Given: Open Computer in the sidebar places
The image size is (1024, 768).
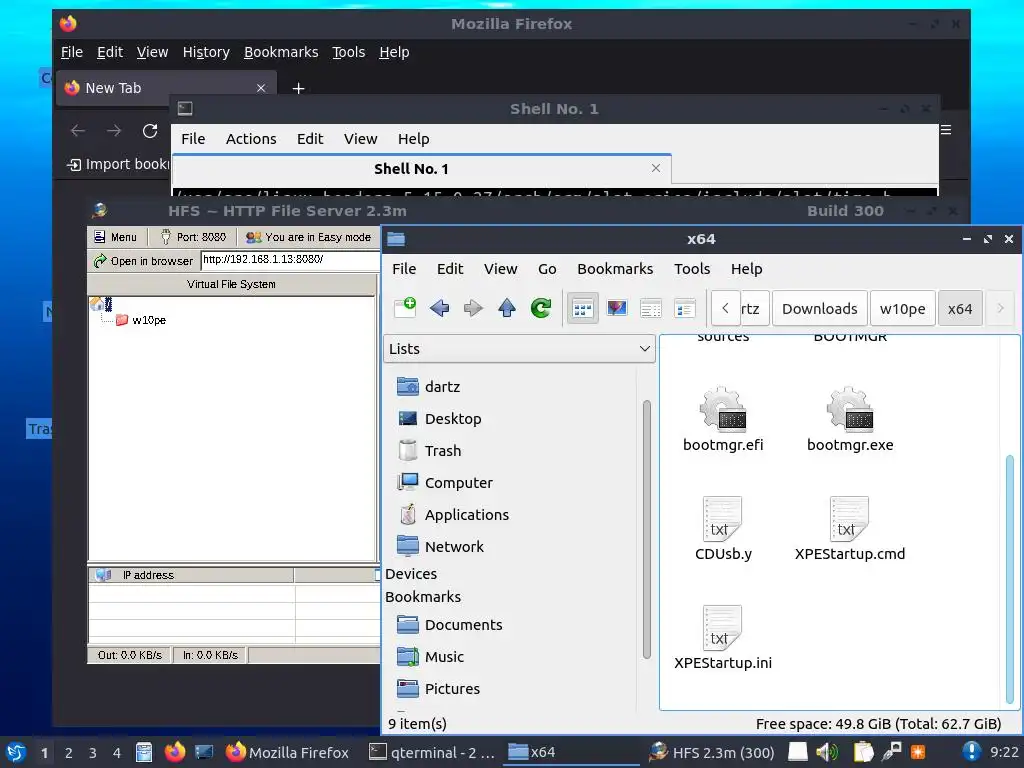Looking at the screenshot, I should (444, 483).
